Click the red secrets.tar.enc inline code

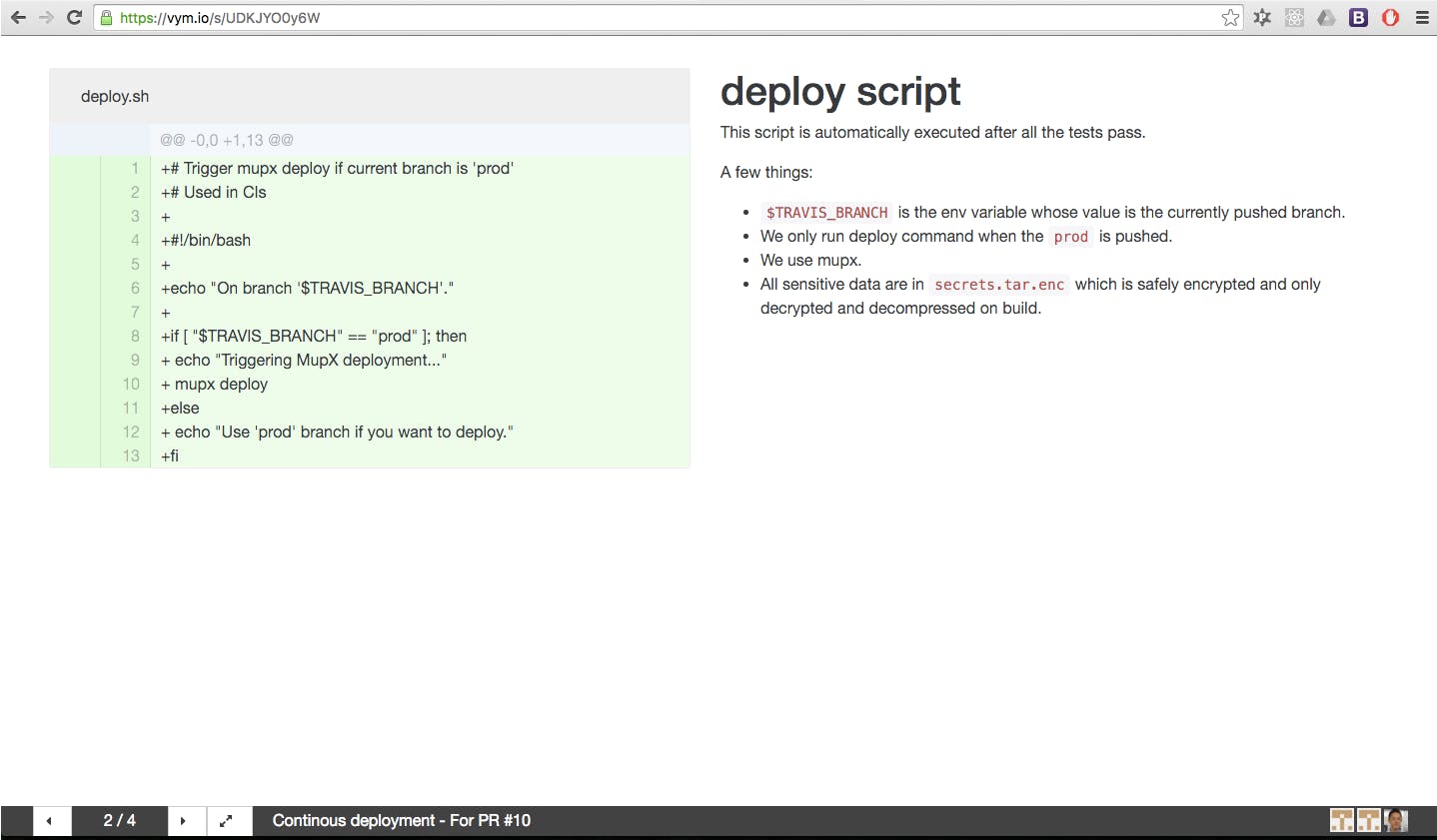pos(999,284)
